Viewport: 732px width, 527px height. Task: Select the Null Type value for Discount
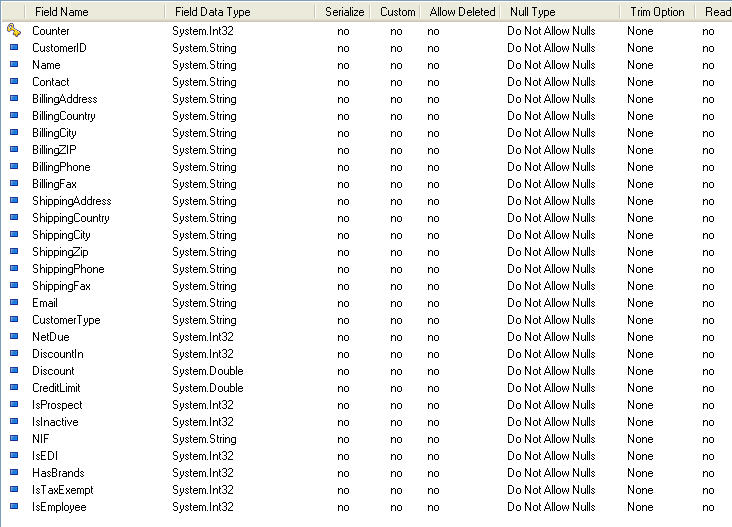point(550,371)
